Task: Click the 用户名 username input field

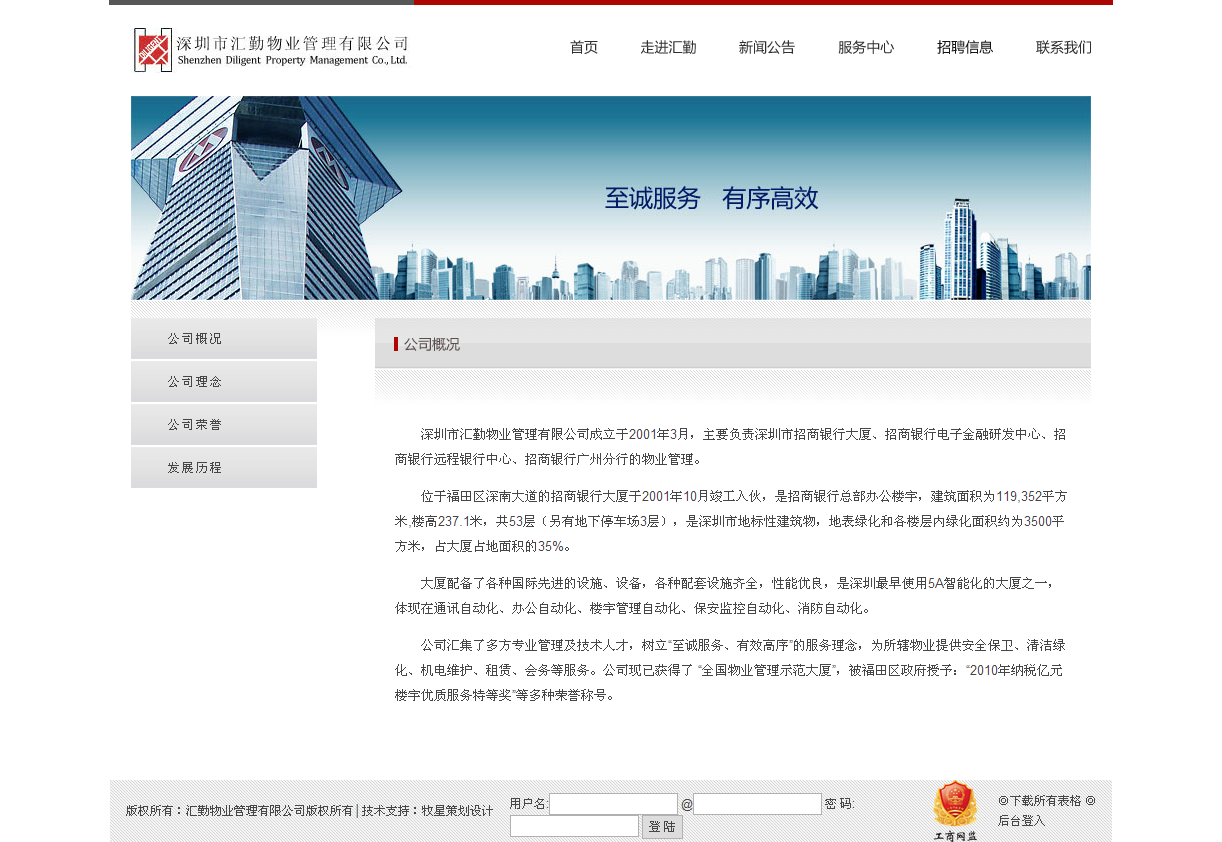Action: pyautogui.click(x=613, y=803)
